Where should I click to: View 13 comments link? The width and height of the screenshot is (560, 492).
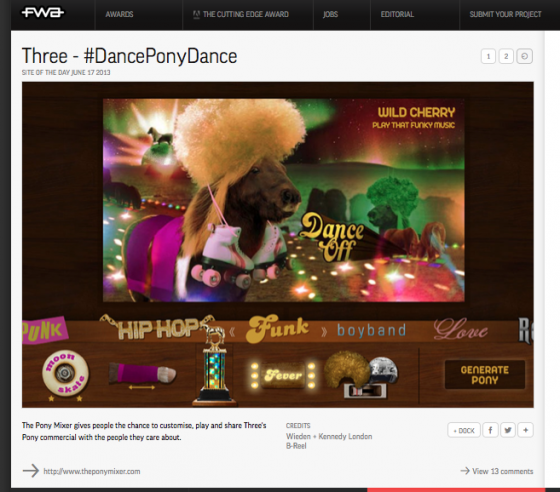coord(497,471)
